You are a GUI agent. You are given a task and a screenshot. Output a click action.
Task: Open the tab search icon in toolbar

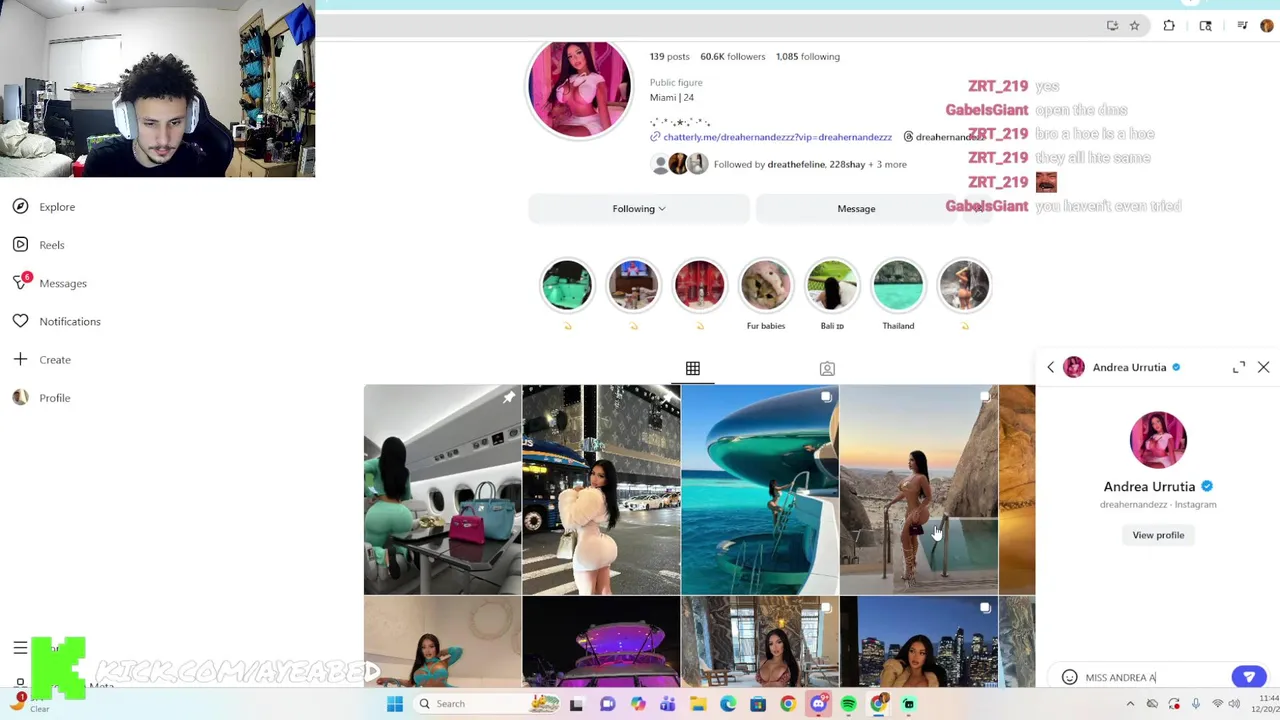point(1205,26)
